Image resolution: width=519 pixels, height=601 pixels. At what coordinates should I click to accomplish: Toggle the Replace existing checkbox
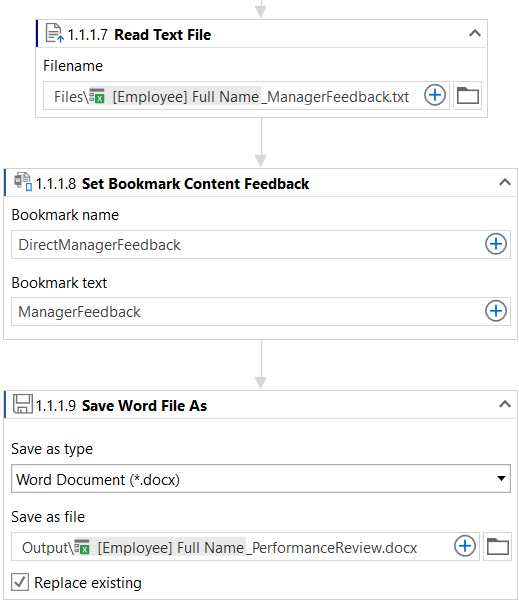point(20,582)
